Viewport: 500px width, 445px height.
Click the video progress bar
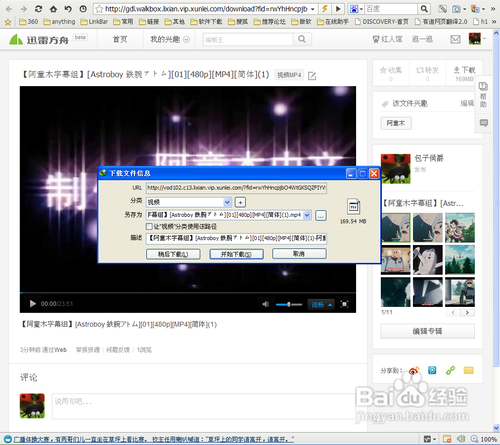click(x=188, y=293)
